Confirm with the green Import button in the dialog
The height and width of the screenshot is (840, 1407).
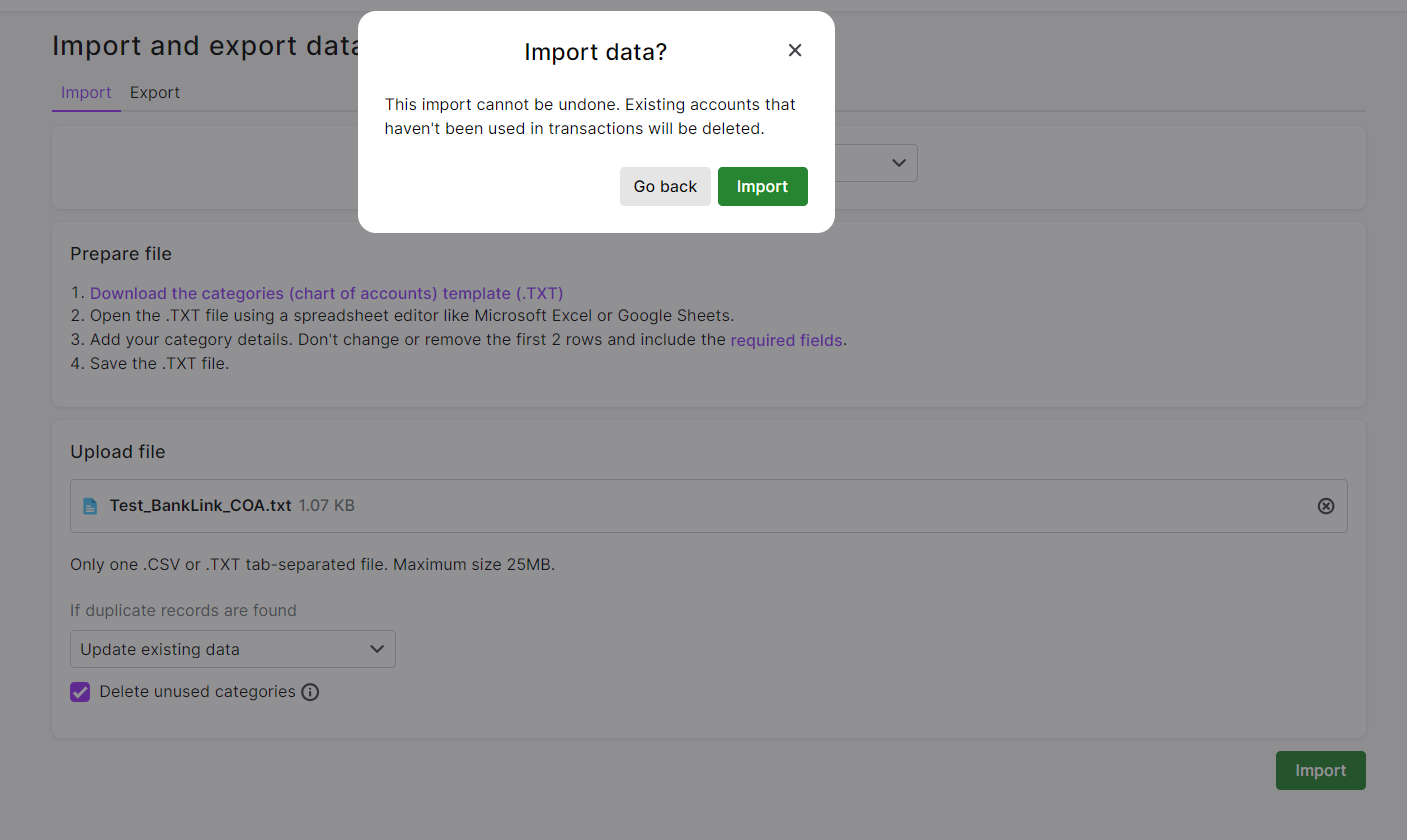(x=762, y=186)
